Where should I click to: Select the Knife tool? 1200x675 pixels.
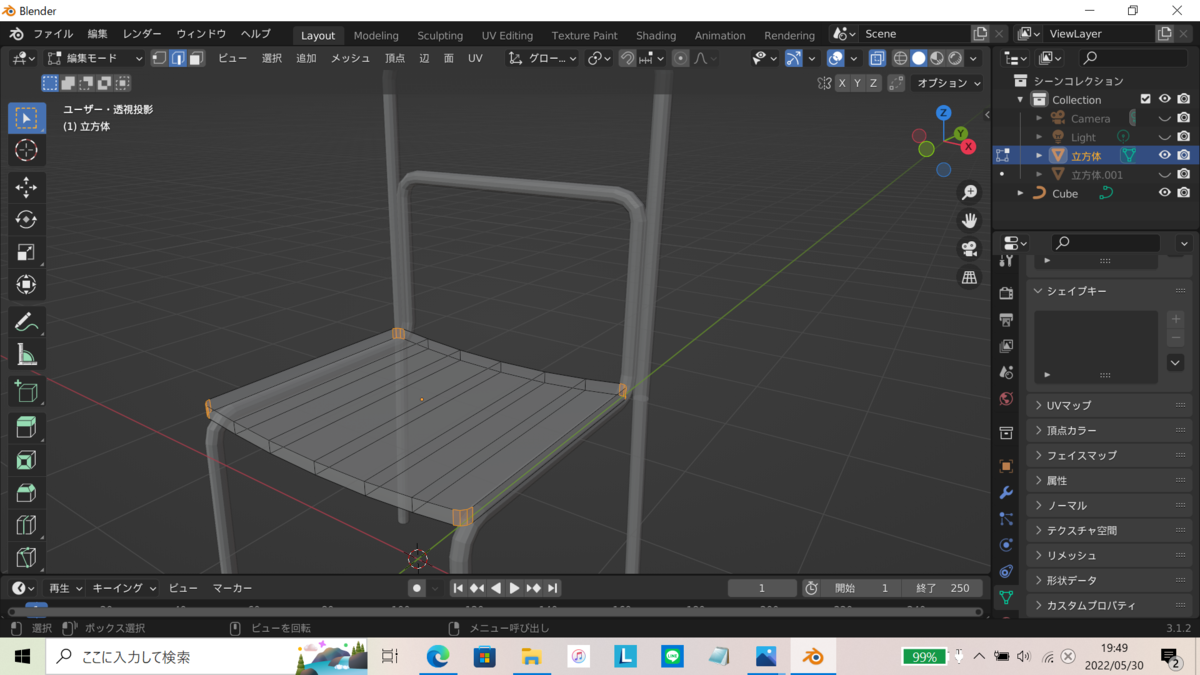point(27,557)
